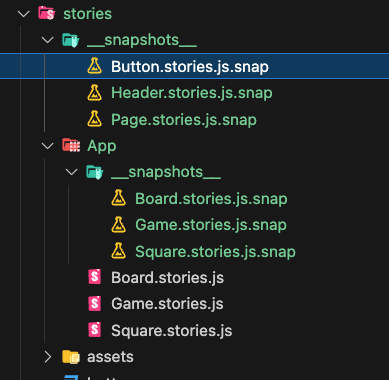The height and width of the screenshot is (380, 389).
Task: Click the yellow assets folder icon
Action: click(x=71, y=357)
